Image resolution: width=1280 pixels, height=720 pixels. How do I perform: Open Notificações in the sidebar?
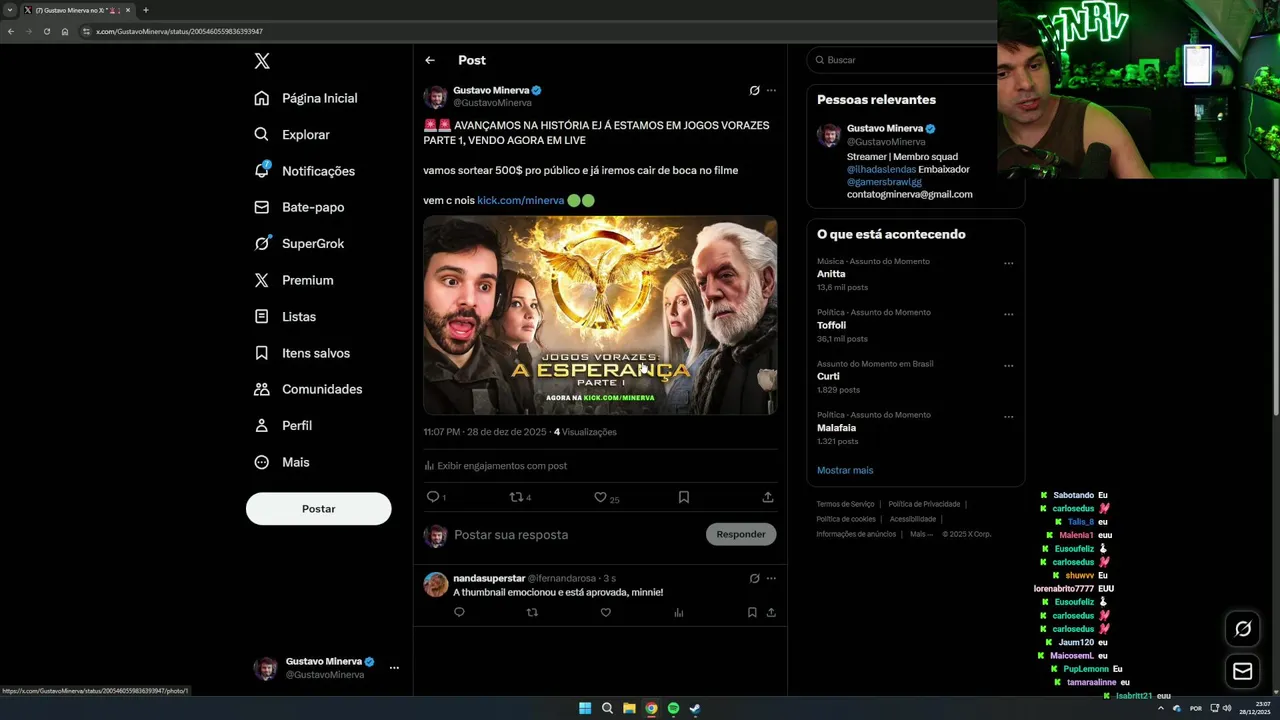click(x=305, y=171)
